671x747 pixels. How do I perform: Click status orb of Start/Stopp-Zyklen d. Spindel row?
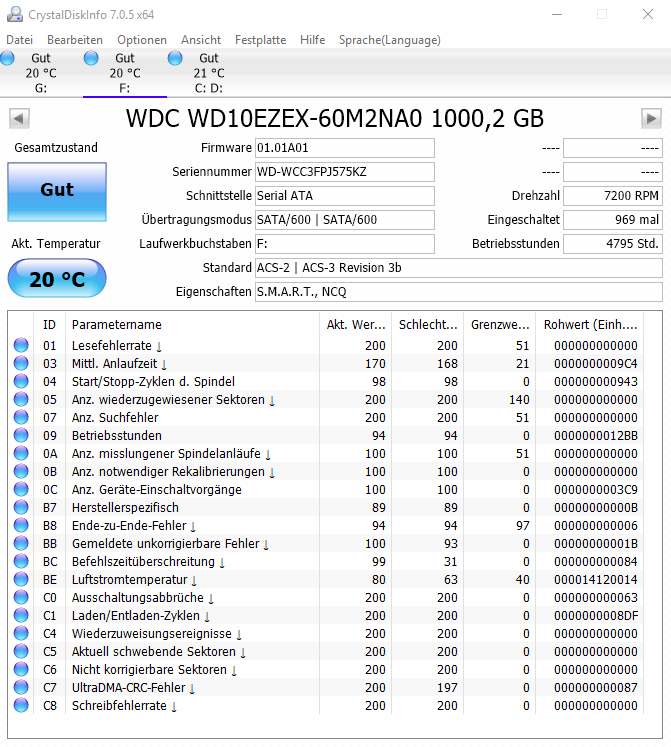coord(21,381)
